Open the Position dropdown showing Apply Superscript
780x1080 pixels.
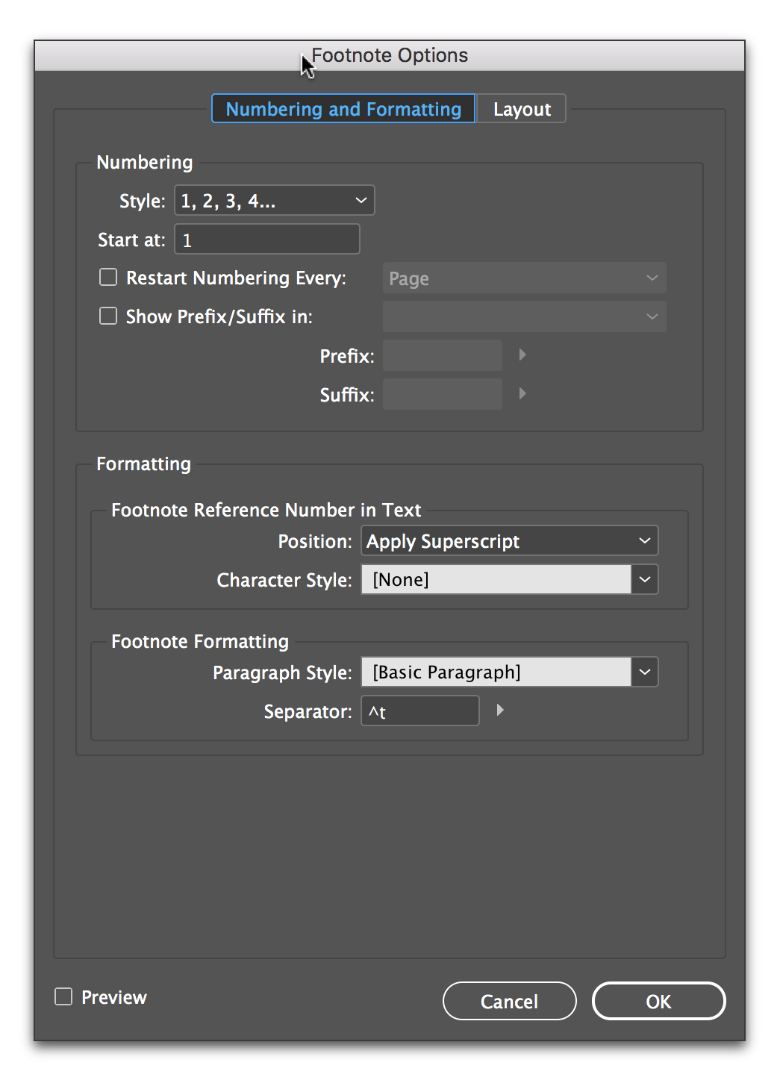click(509, 540)
